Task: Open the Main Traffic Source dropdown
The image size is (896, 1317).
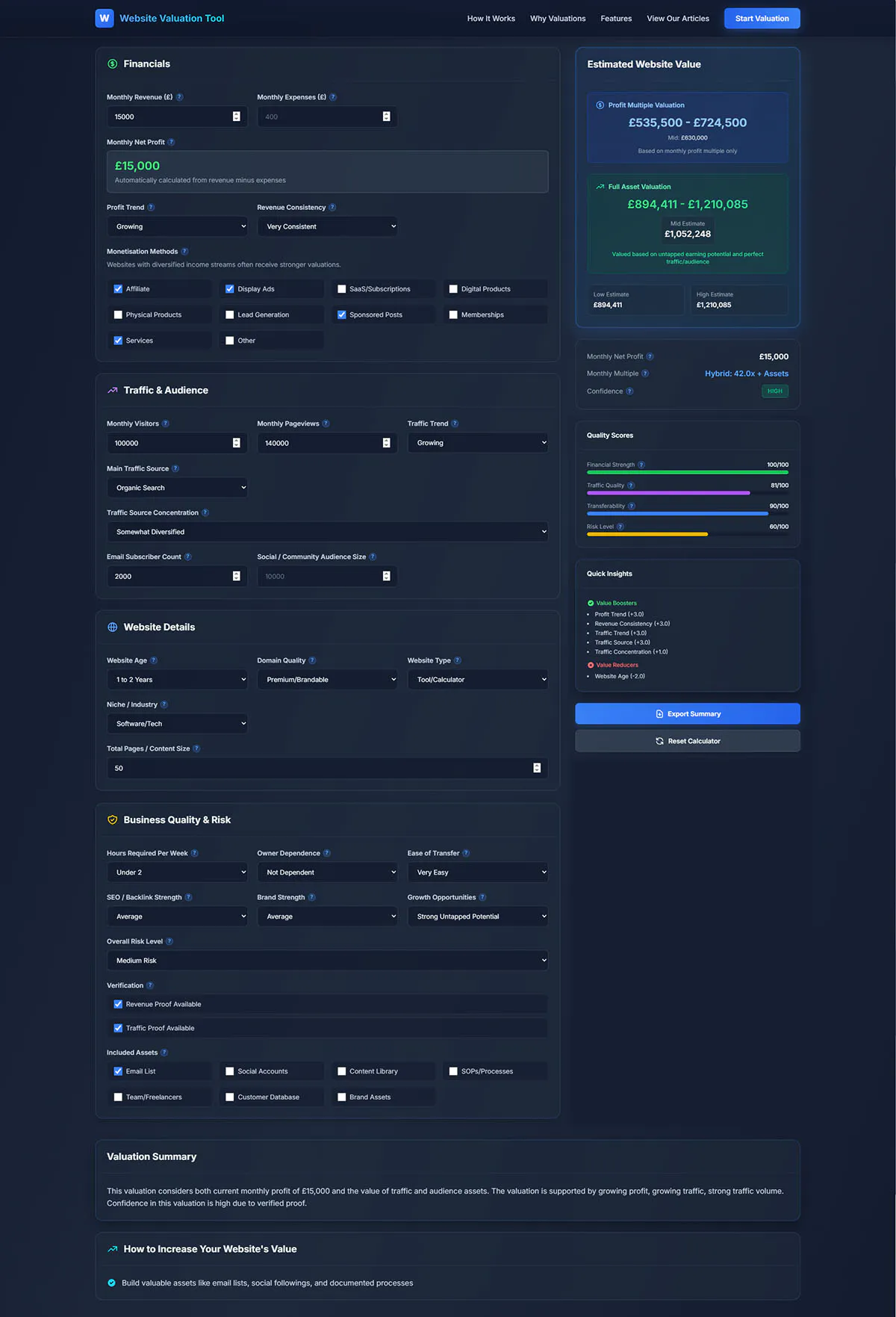Action: click(178, 488)
